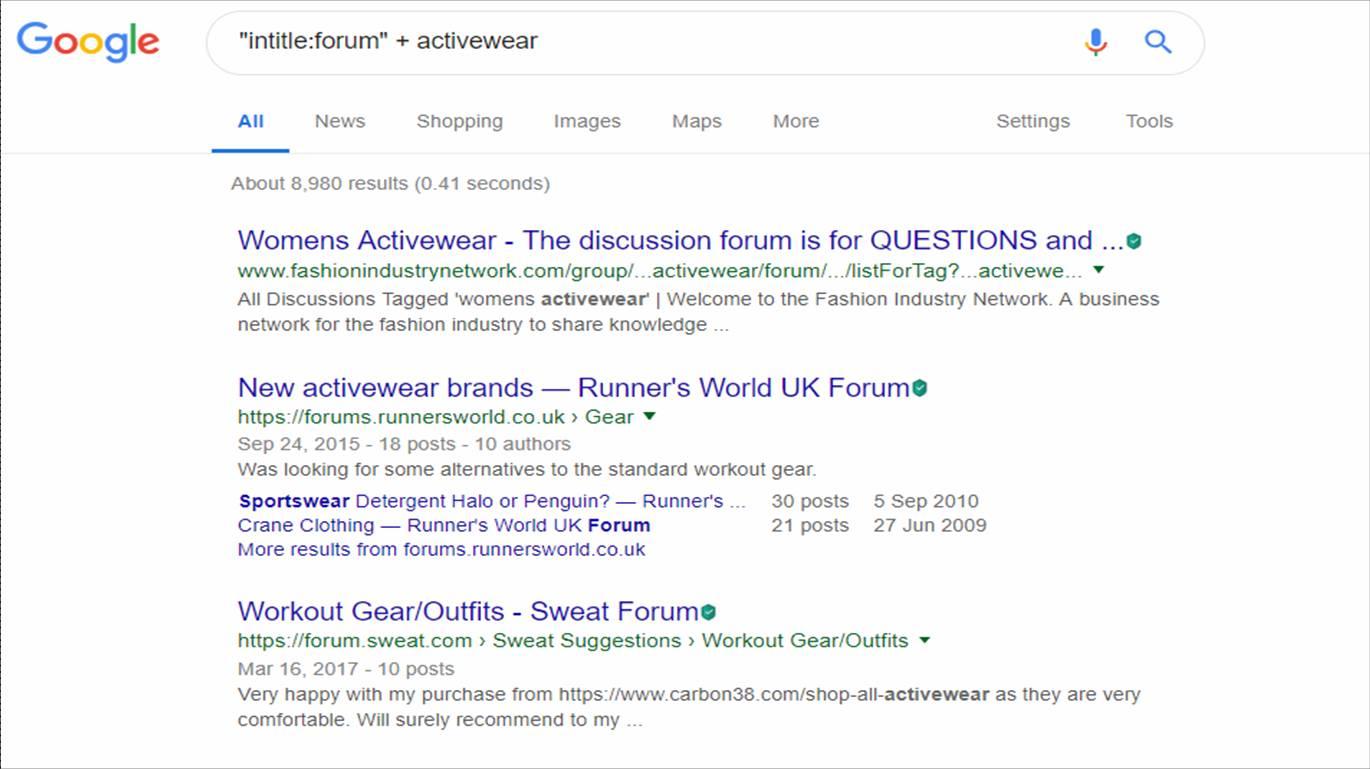Open Workout Gear/Outfits Sweat Forum result
The image size is (1370, 769).
[468, 612]
